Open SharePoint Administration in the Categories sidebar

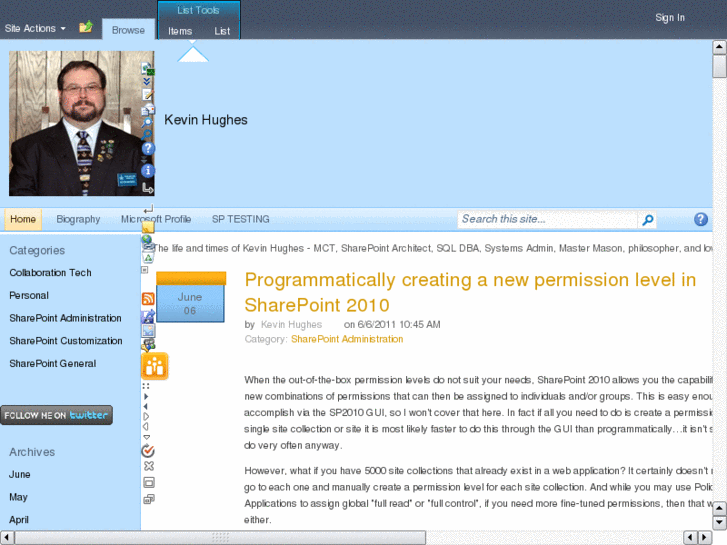[65, 318]
